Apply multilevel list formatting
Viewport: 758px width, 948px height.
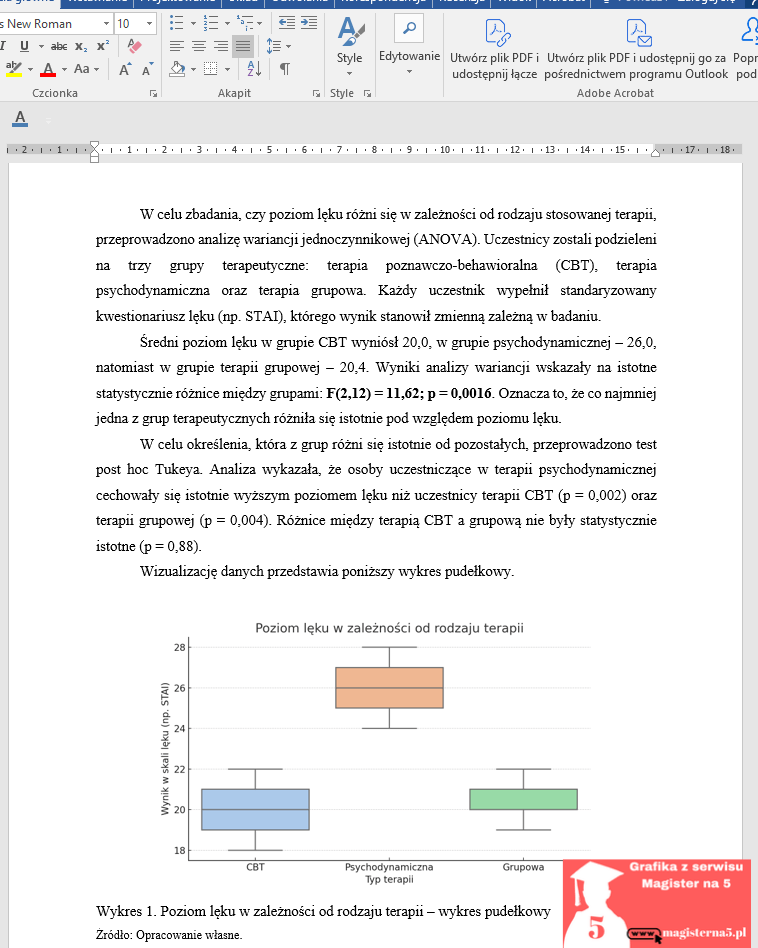pyautogui.click(x=245, y=24)
